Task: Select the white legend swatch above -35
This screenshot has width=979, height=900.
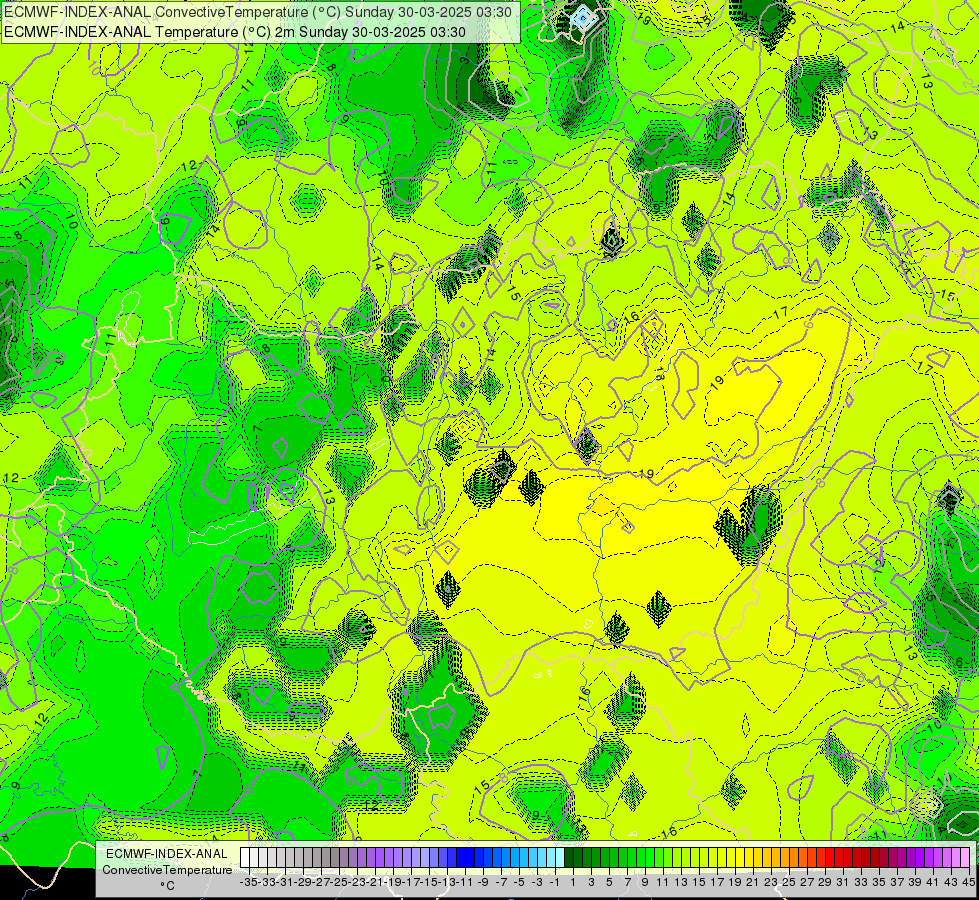Action: tap(245, 857)
